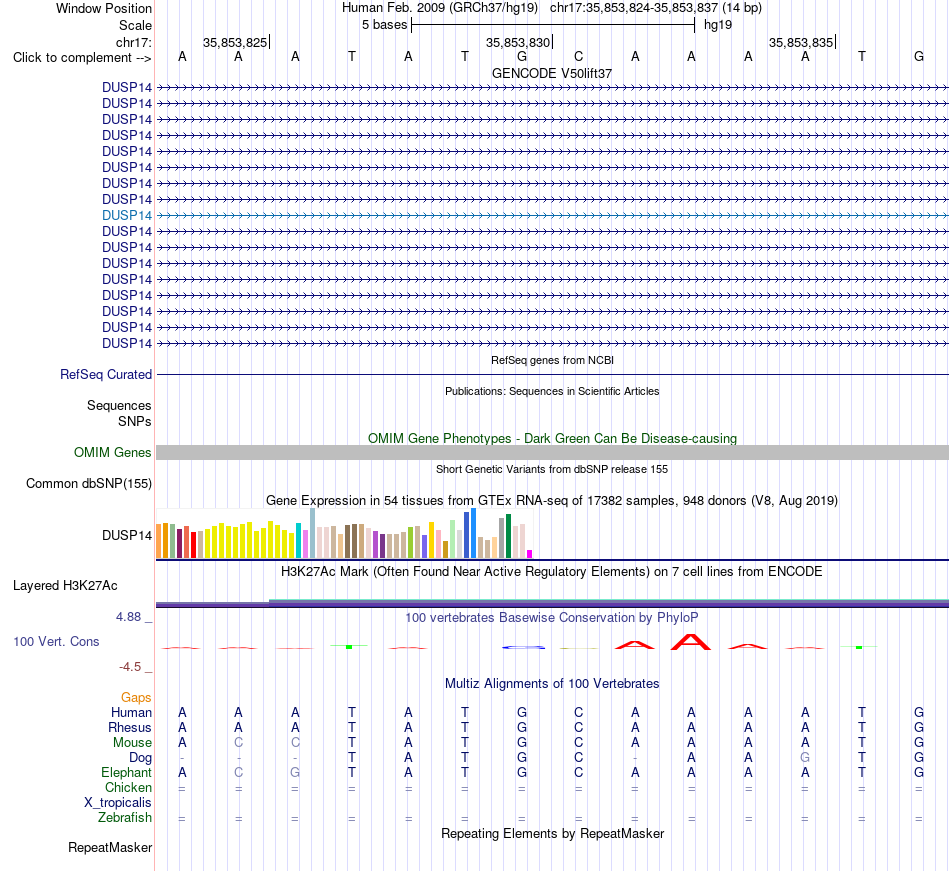950x871 pixels.
Task: Click the 100 Vert. Cons track label
Action: [x=56, y=641]
